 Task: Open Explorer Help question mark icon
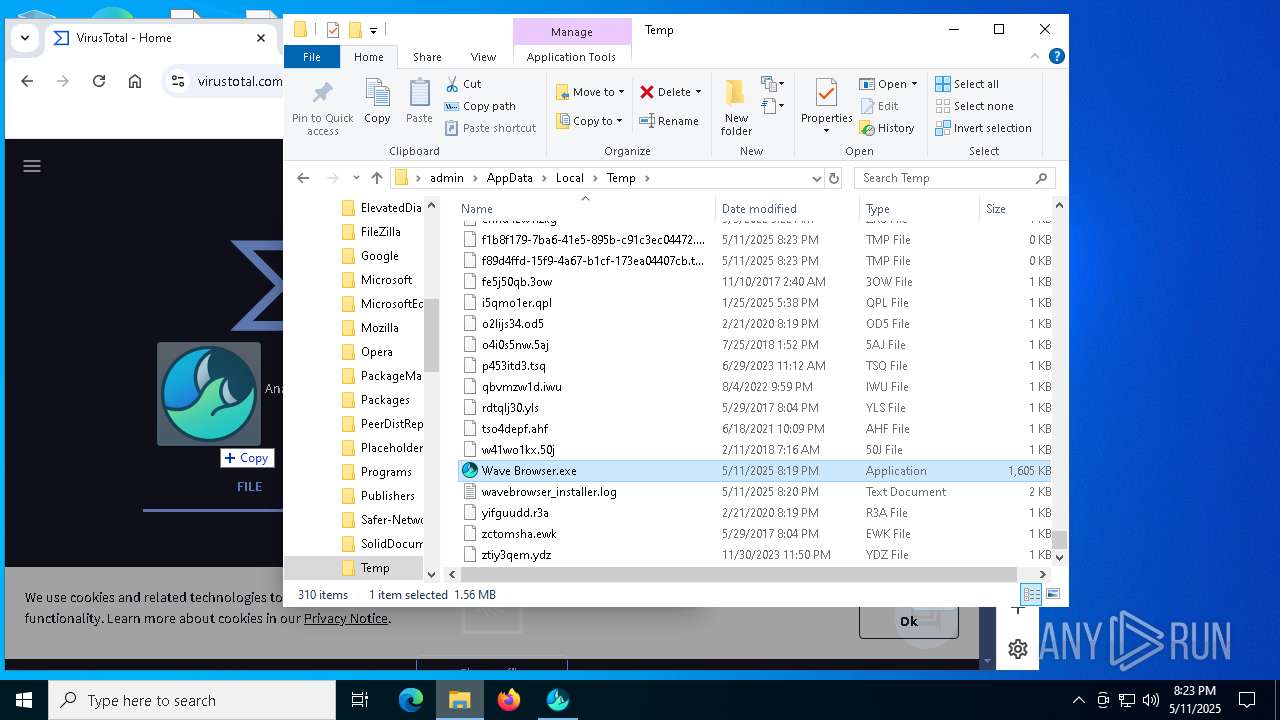[x=1057, y=57]
